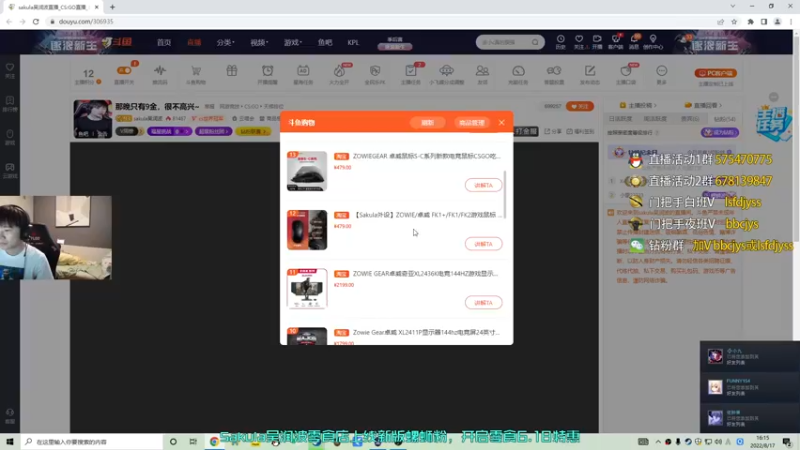Expand the 主播投稿 section arrow

coord(655,105)
